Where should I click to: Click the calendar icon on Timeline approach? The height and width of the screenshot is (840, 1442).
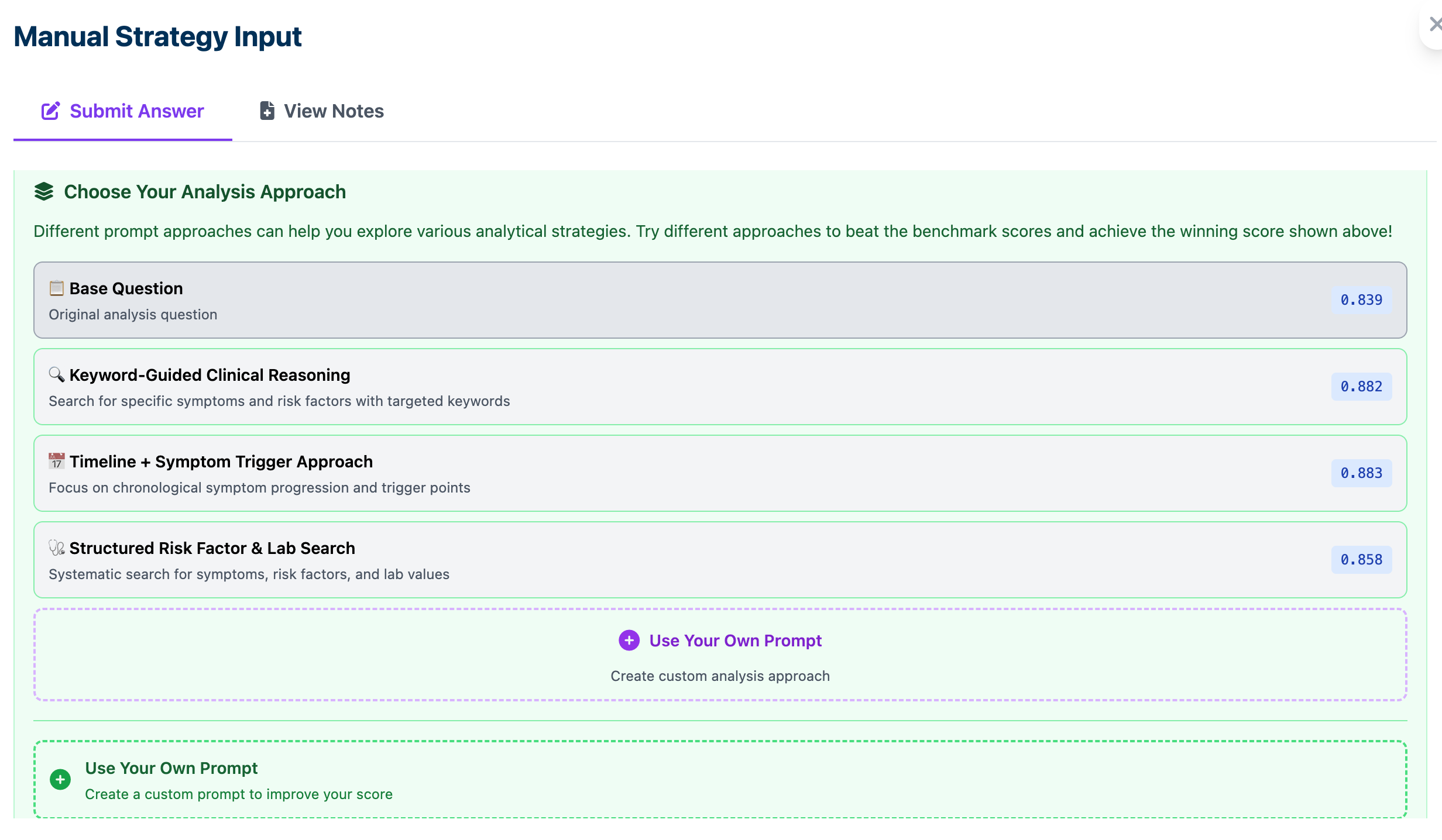click(57, 461)
